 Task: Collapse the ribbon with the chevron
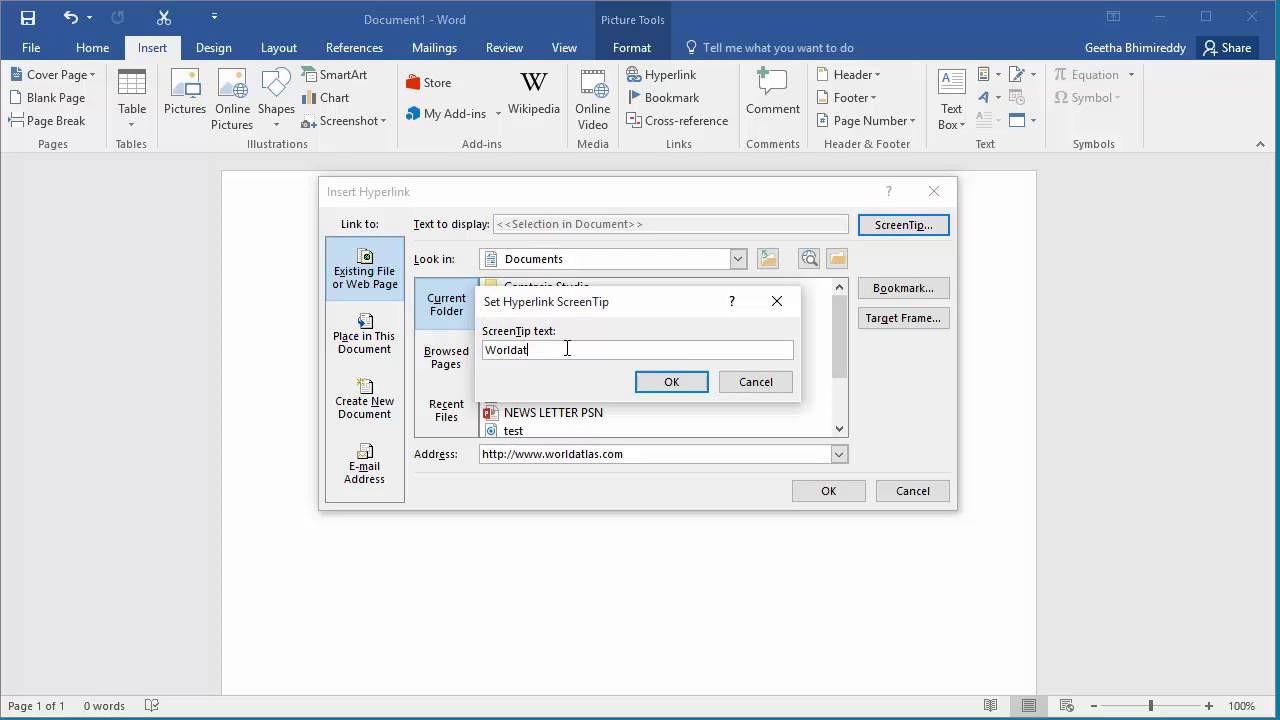(x=1260, y=144)
